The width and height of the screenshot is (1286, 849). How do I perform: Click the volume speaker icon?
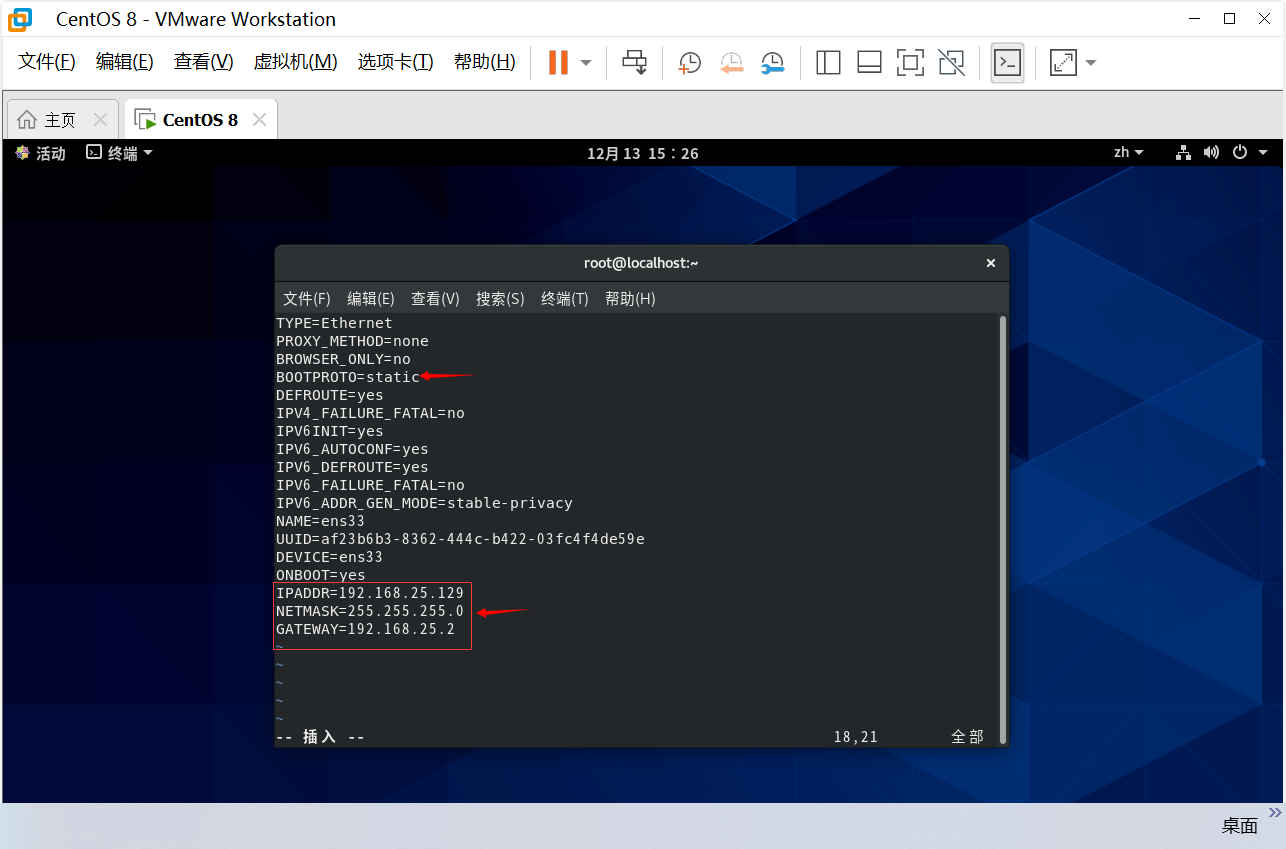pyautogui.click(x=1212, y=153)
